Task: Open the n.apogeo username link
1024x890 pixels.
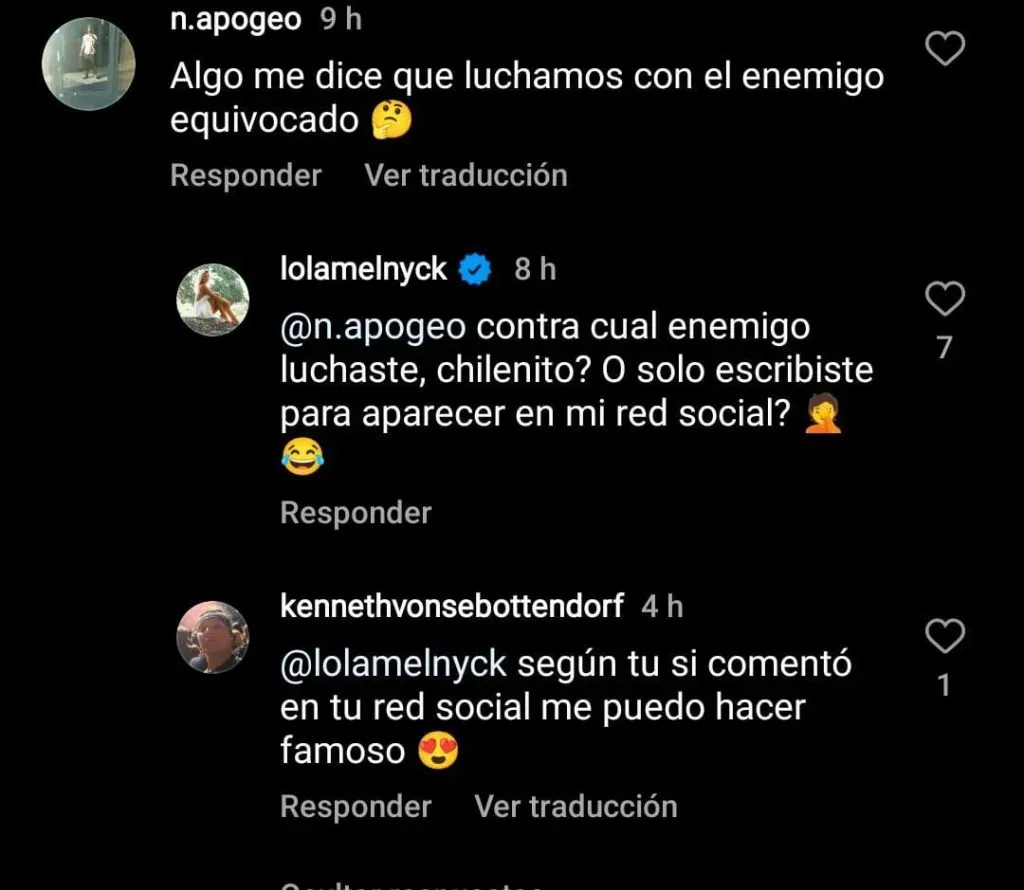Action: click(x=236, y=20)
